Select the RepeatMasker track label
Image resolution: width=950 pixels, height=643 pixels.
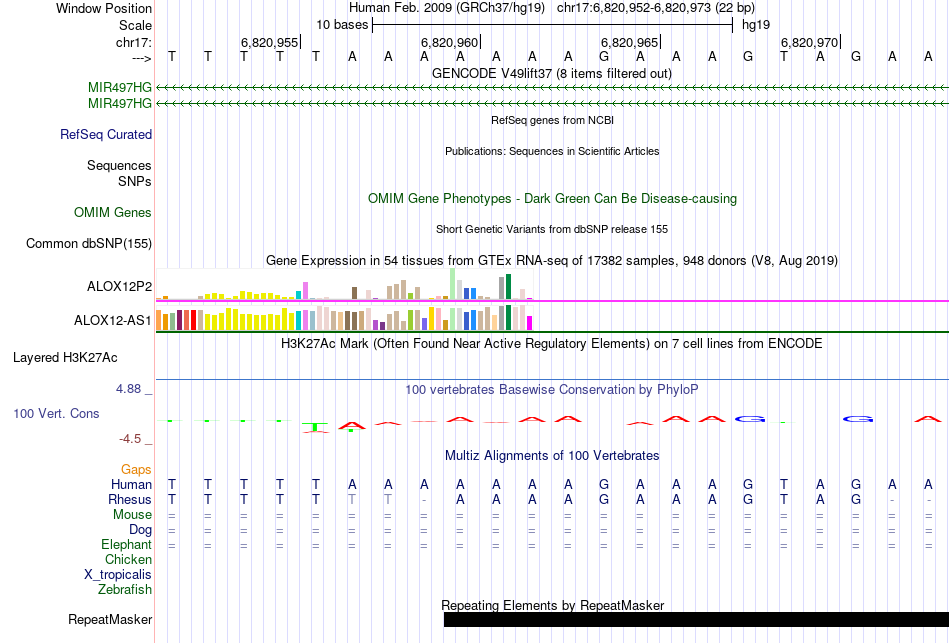[110, 619]
